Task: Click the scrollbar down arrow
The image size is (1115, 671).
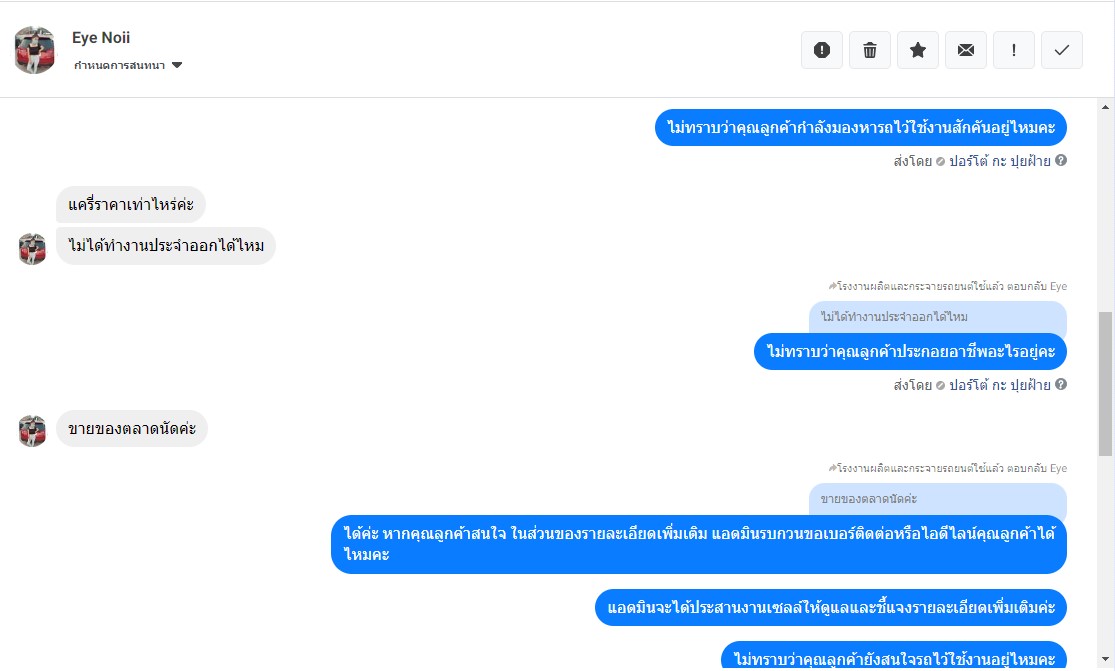Action: pos(1105,660)
